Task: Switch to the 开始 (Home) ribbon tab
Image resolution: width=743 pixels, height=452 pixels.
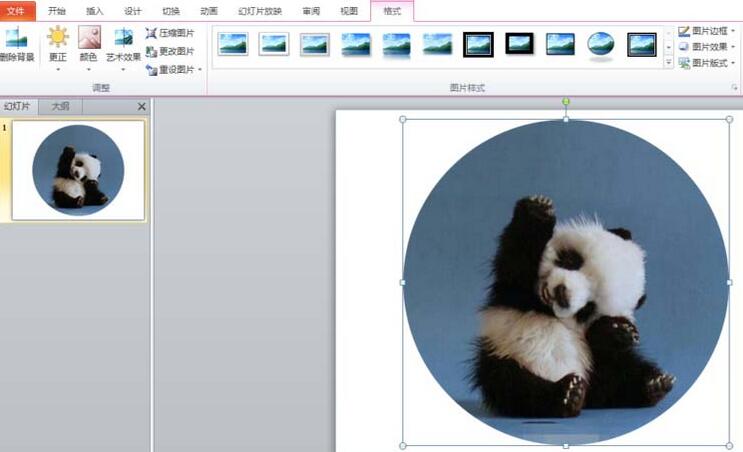Action: click(57, 11)
